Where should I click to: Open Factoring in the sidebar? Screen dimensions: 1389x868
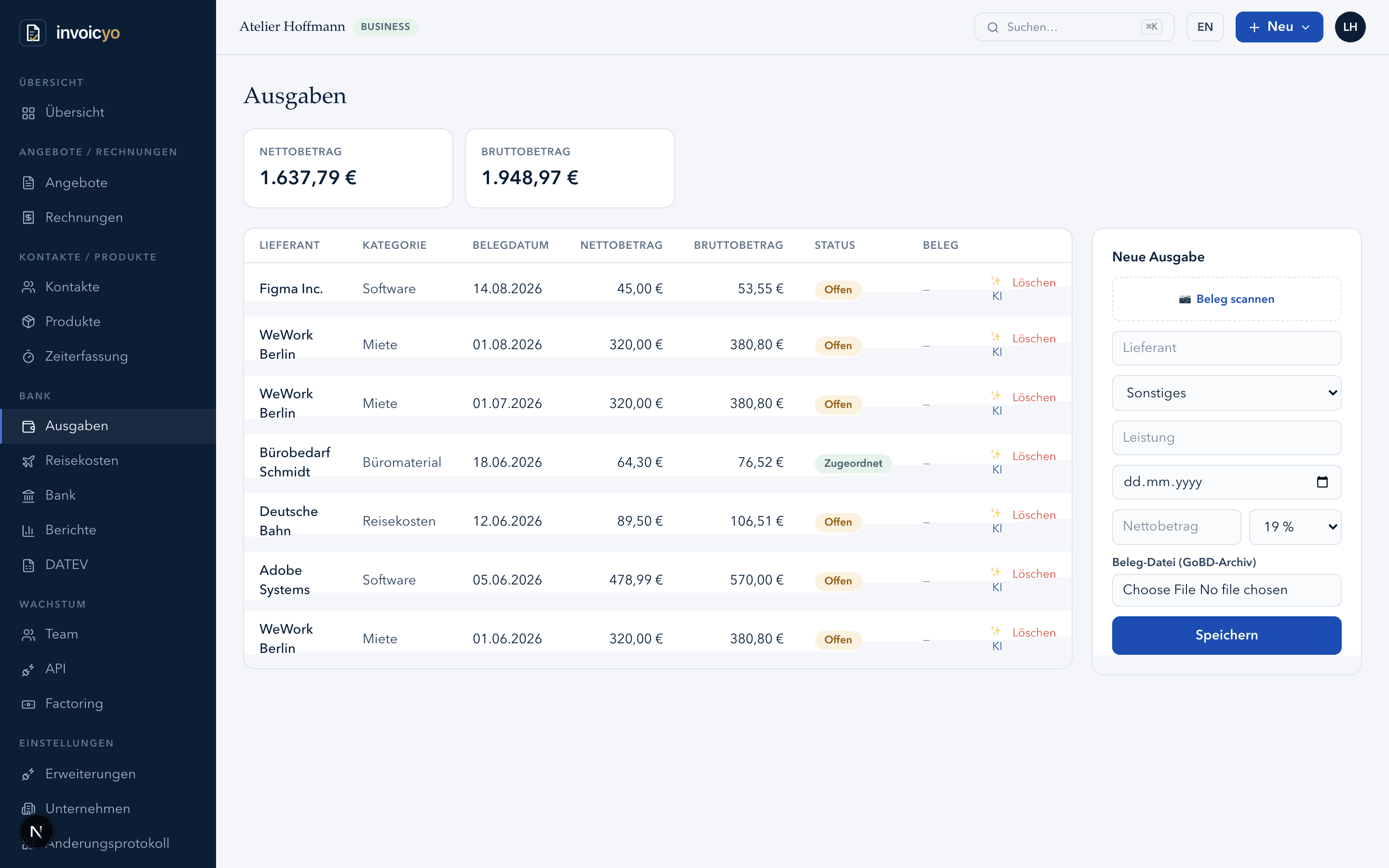click(108, 704)
